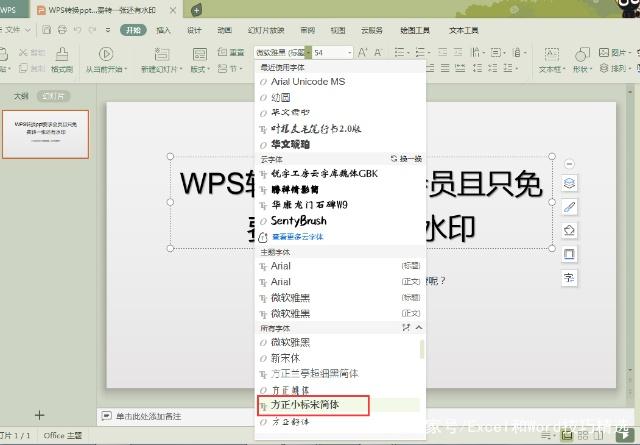
Task: Click the shape fill bucket icon beside text box
Action: pyautogui.click(x=569, y=230)
